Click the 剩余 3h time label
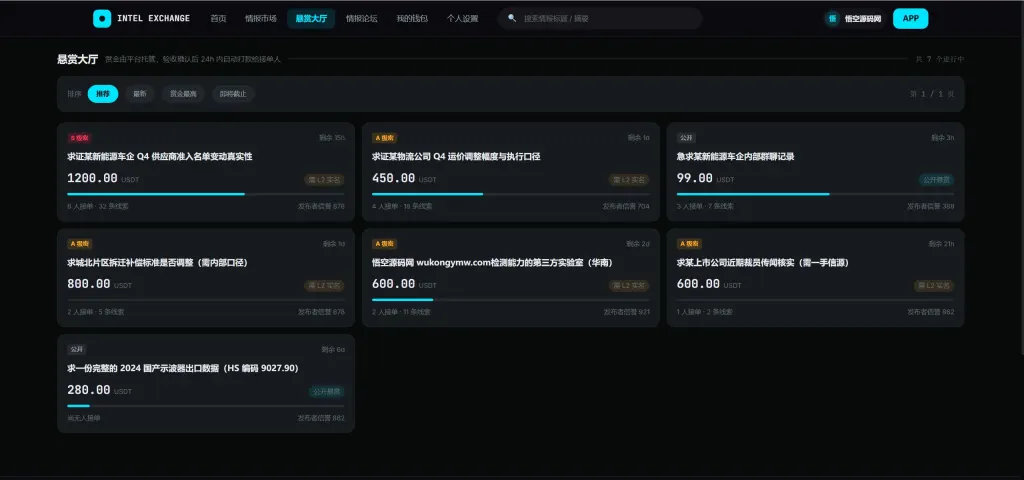The width and height of the screenshot is (1024, 480). [942, 138]
